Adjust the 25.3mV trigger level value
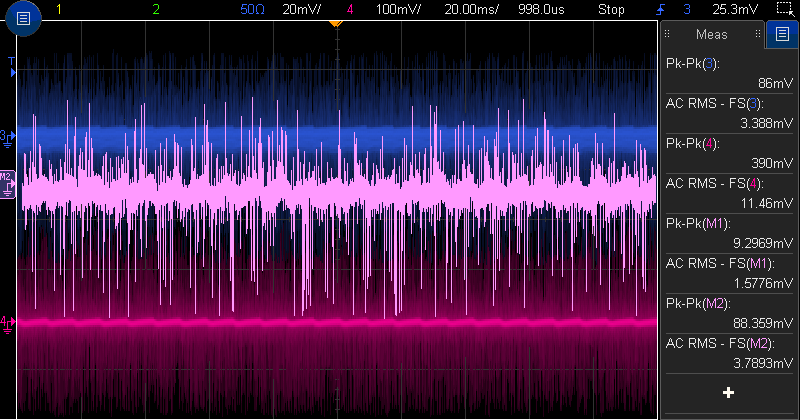The height and width of the screenshot is (420, 800). [735, 9]
